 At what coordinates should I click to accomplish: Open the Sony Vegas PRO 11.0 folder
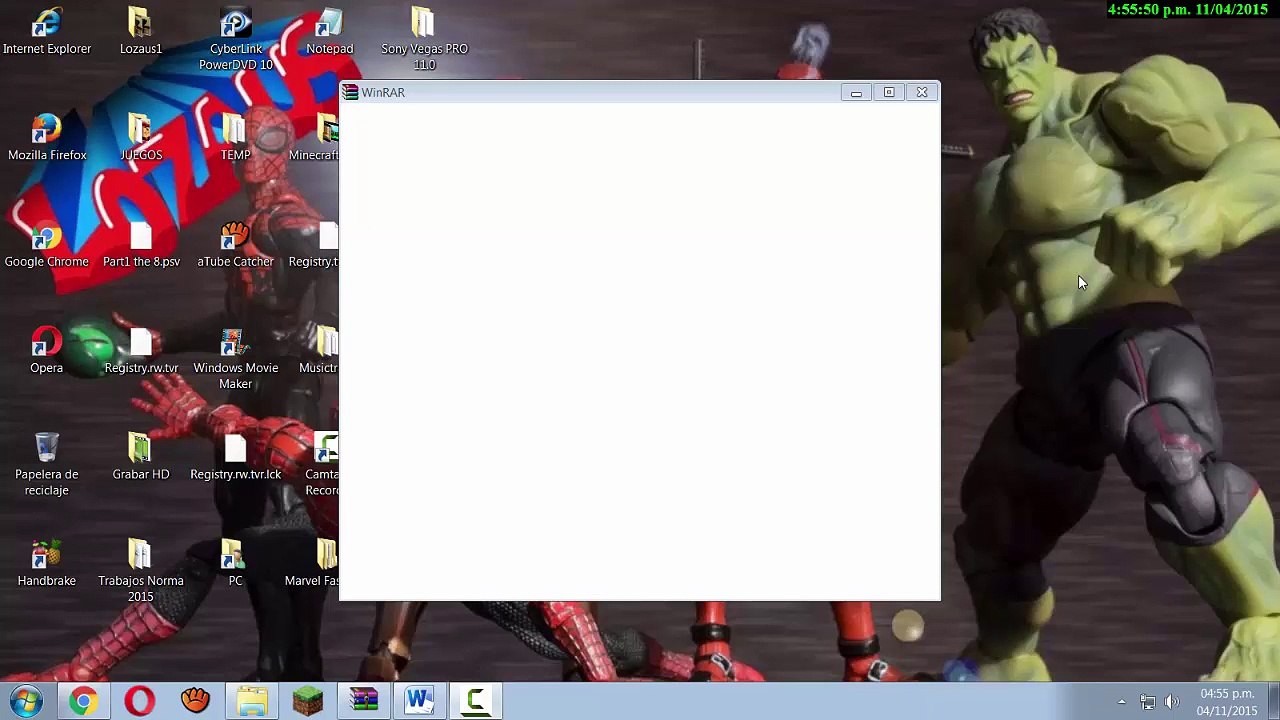click(424, 39)
